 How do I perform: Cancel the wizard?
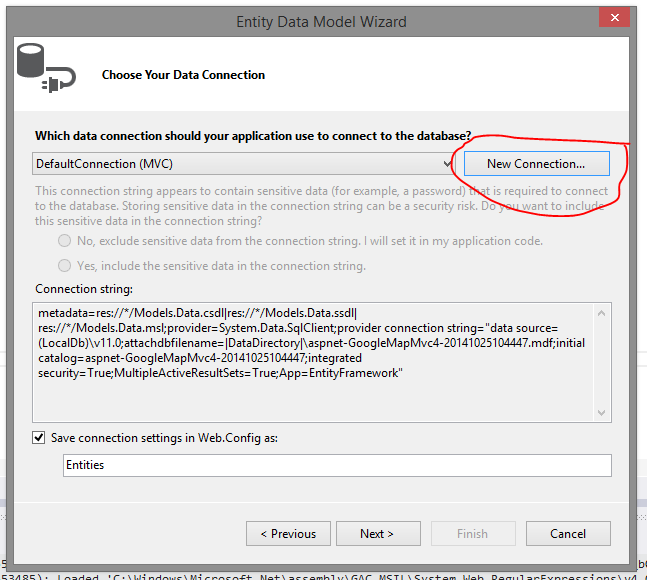[x=568, y=534]
